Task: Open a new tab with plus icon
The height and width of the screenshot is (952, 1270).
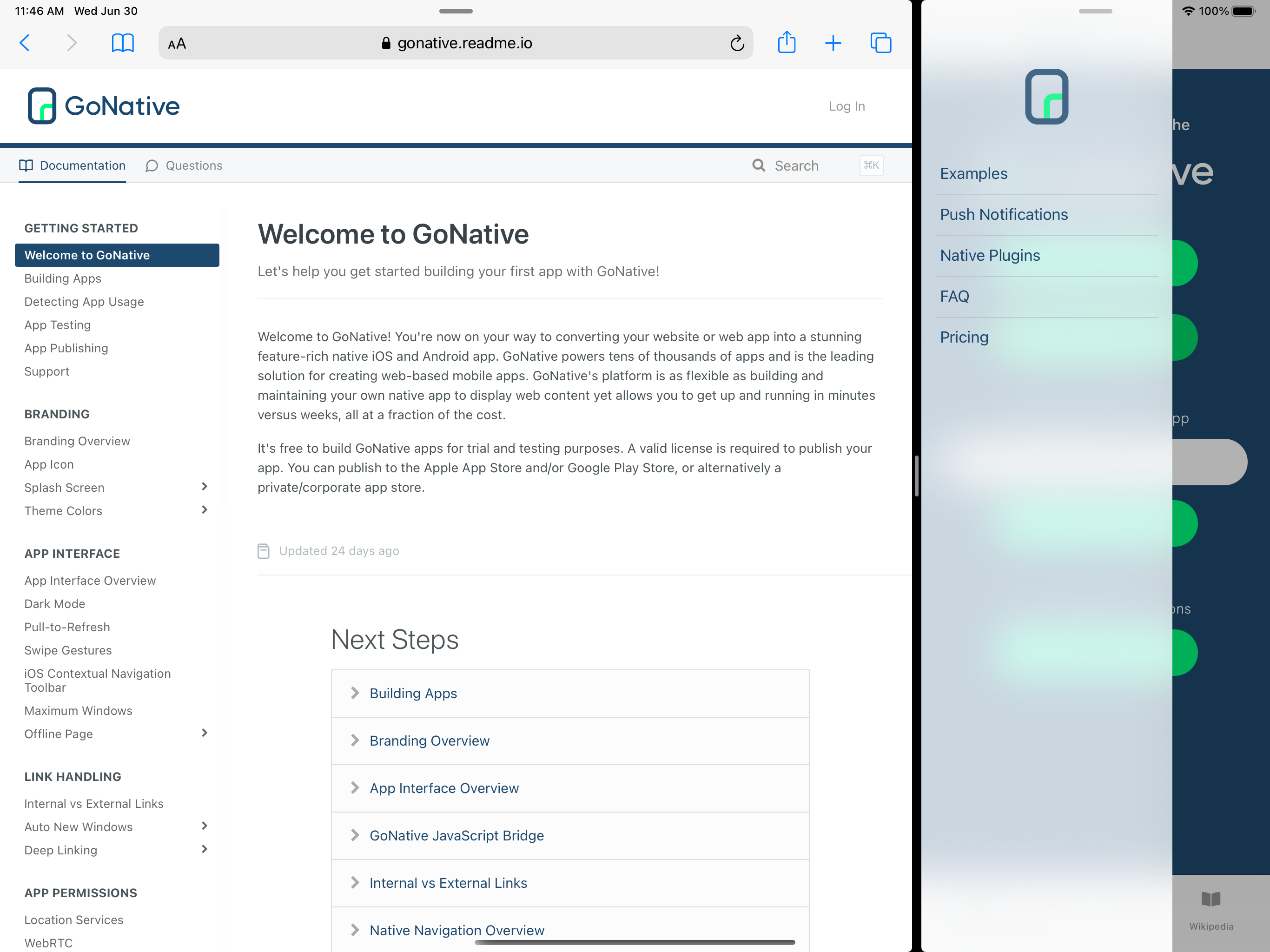Action: coord(833,43)
